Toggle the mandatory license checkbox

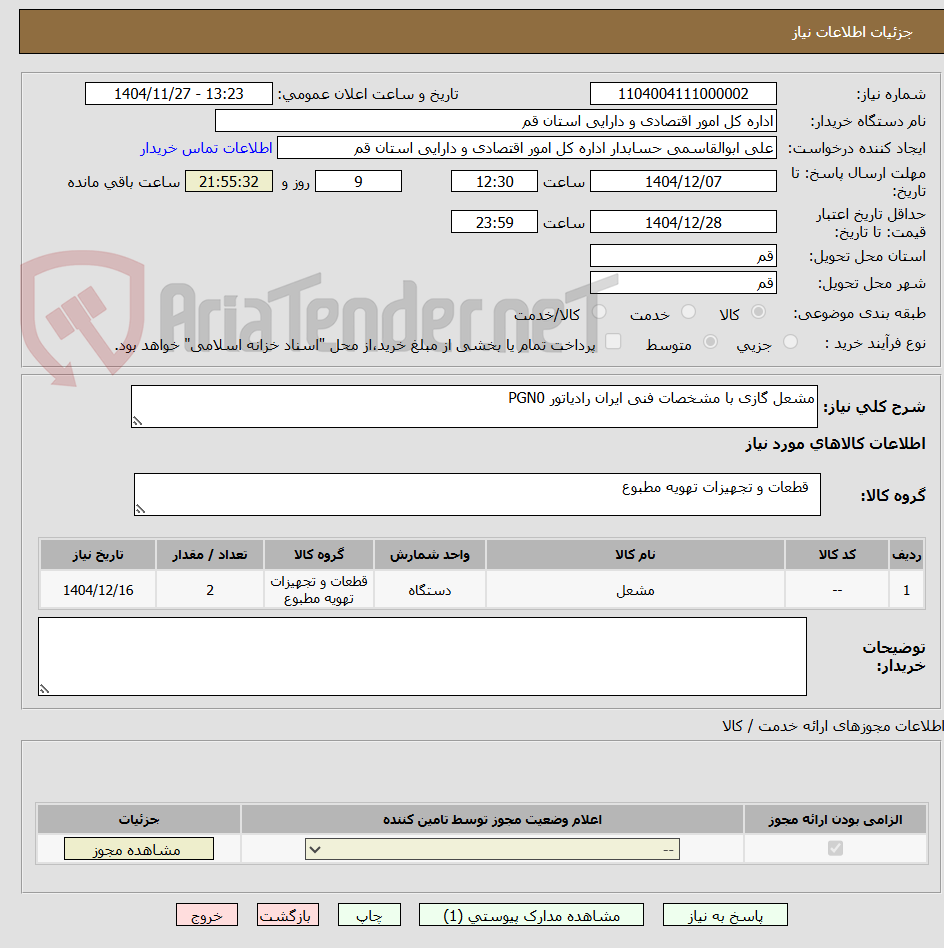[x=835, y=848]
